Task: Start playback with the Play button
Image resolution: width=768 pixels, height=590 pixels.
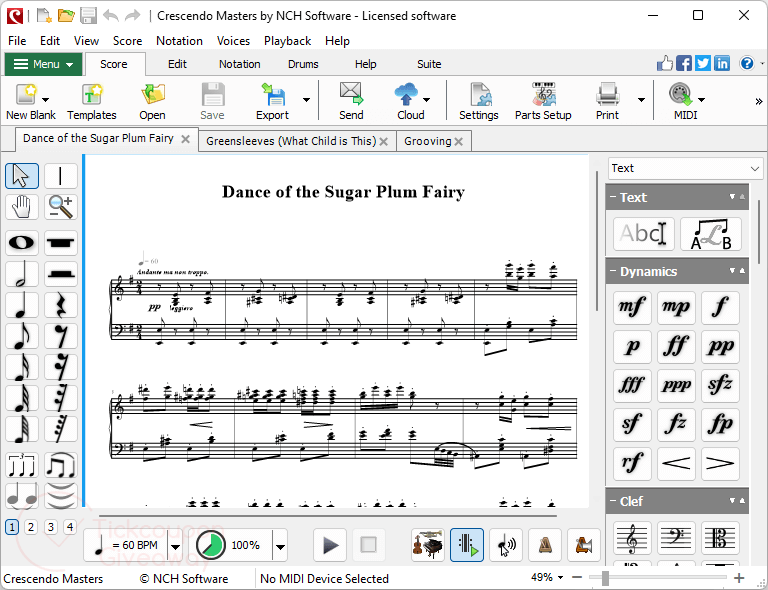Action: (331, 545)
